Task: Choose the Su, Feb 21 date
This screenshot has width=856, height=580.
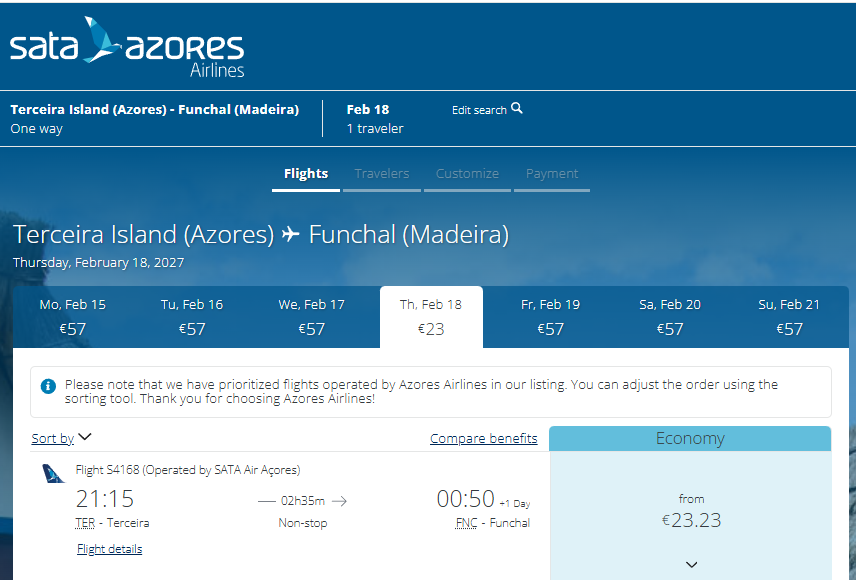Action: 789,317
